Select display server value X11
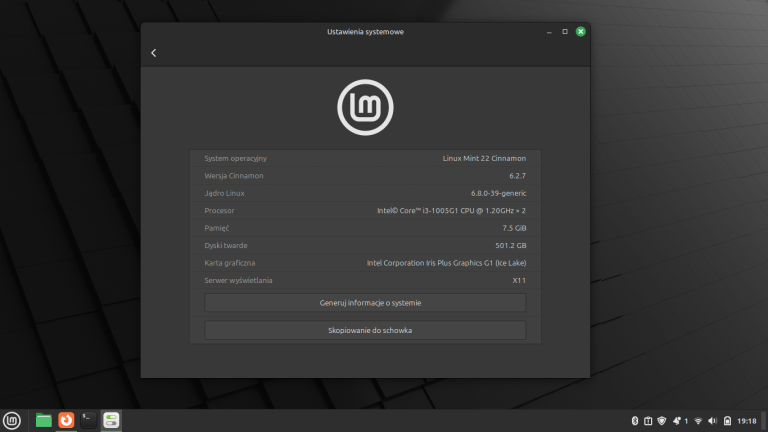This screenshot has height=432, width=768. pyautogui.click(x=519, y=281)
